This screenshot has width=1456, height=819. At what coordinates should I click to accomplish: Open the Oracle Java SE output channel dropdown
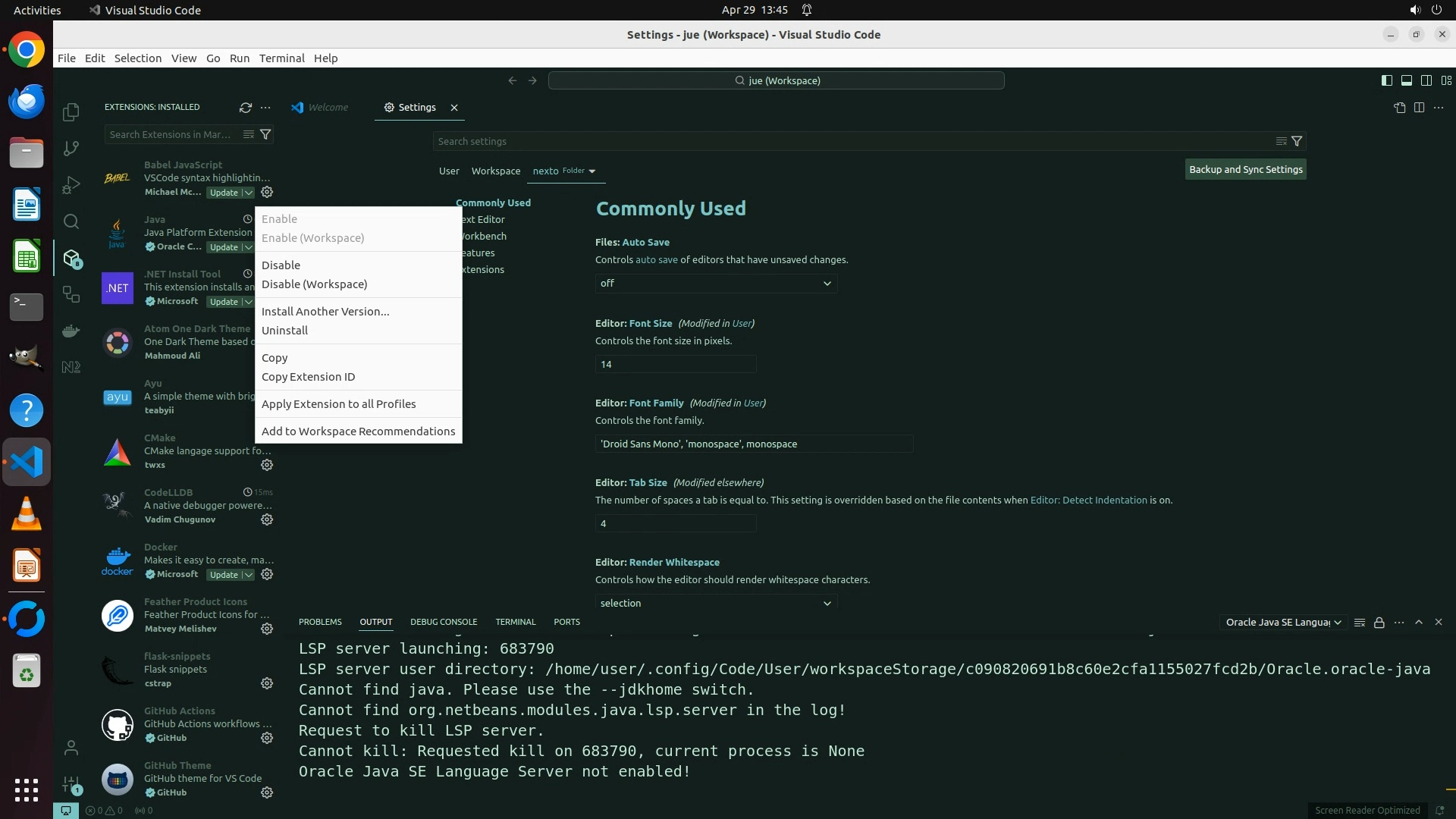click(1283, 623)
